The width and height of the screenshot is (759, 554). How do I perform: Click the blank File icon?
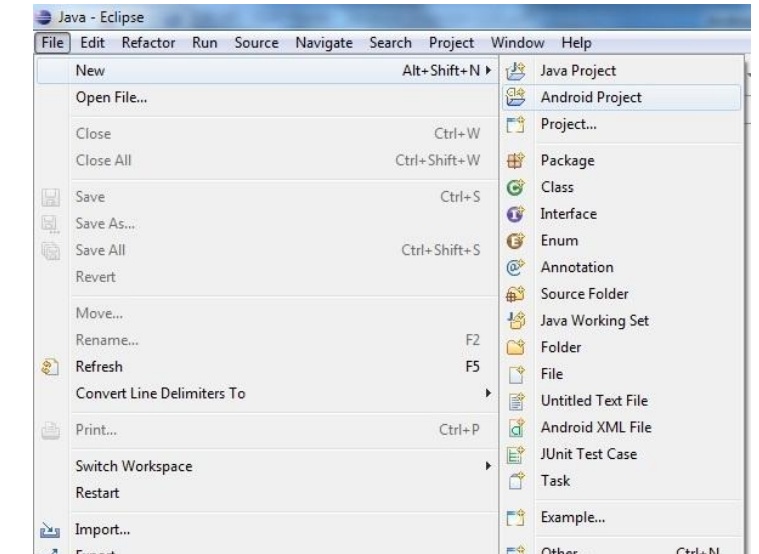[515, 374]
